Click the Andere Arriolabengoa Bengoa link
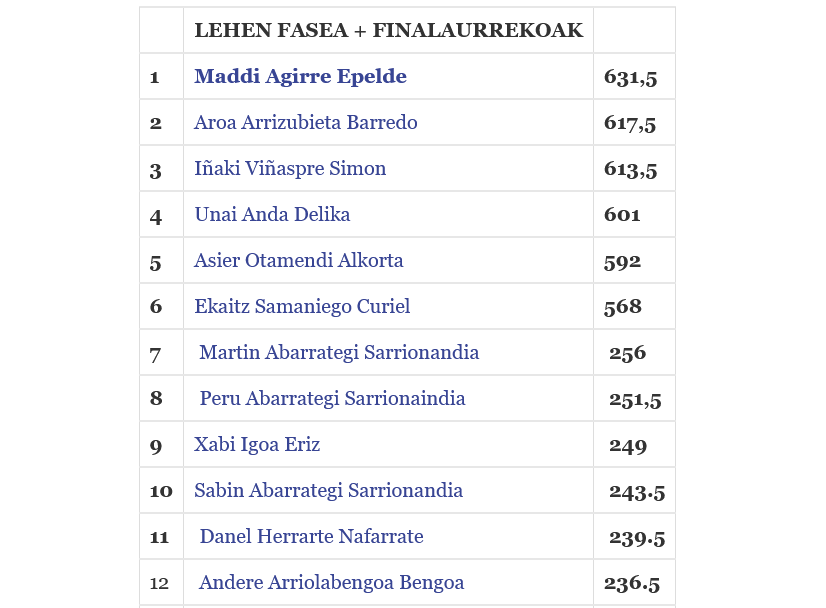The height and width of the screenshot is (608, 826). [331, 583]
